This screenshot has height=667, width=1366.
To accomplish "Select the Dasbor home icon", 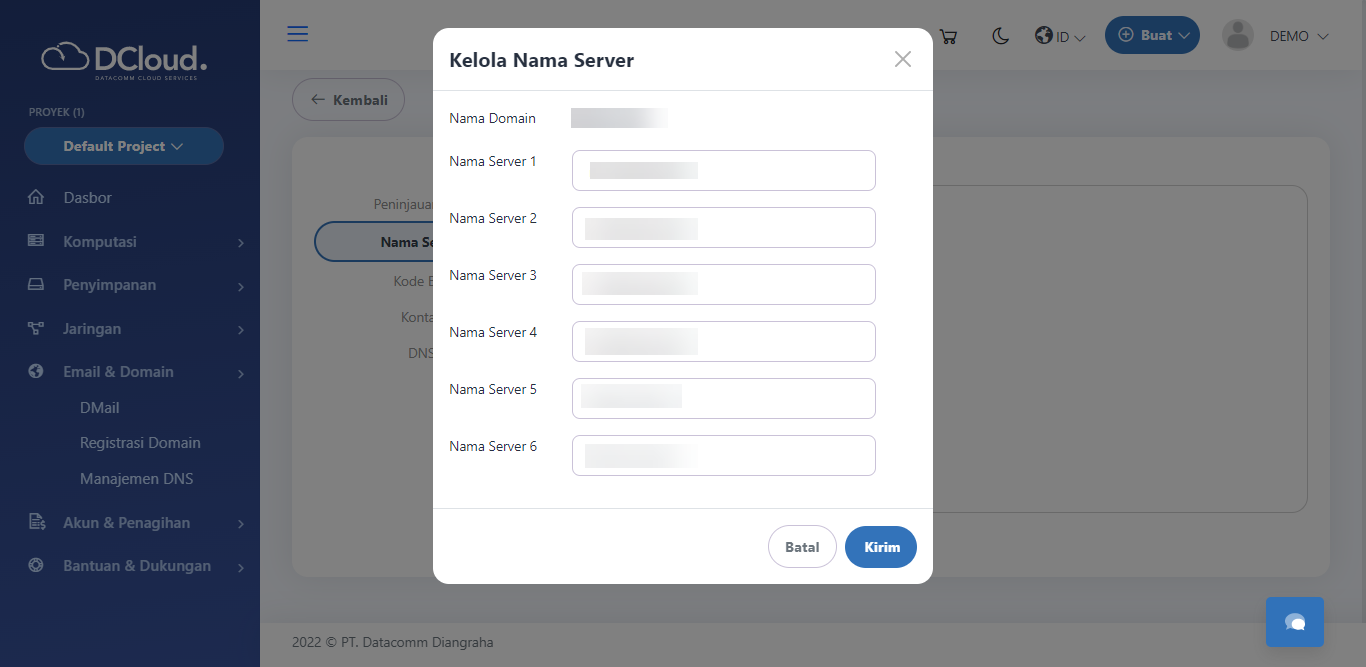I will [35, 197].
